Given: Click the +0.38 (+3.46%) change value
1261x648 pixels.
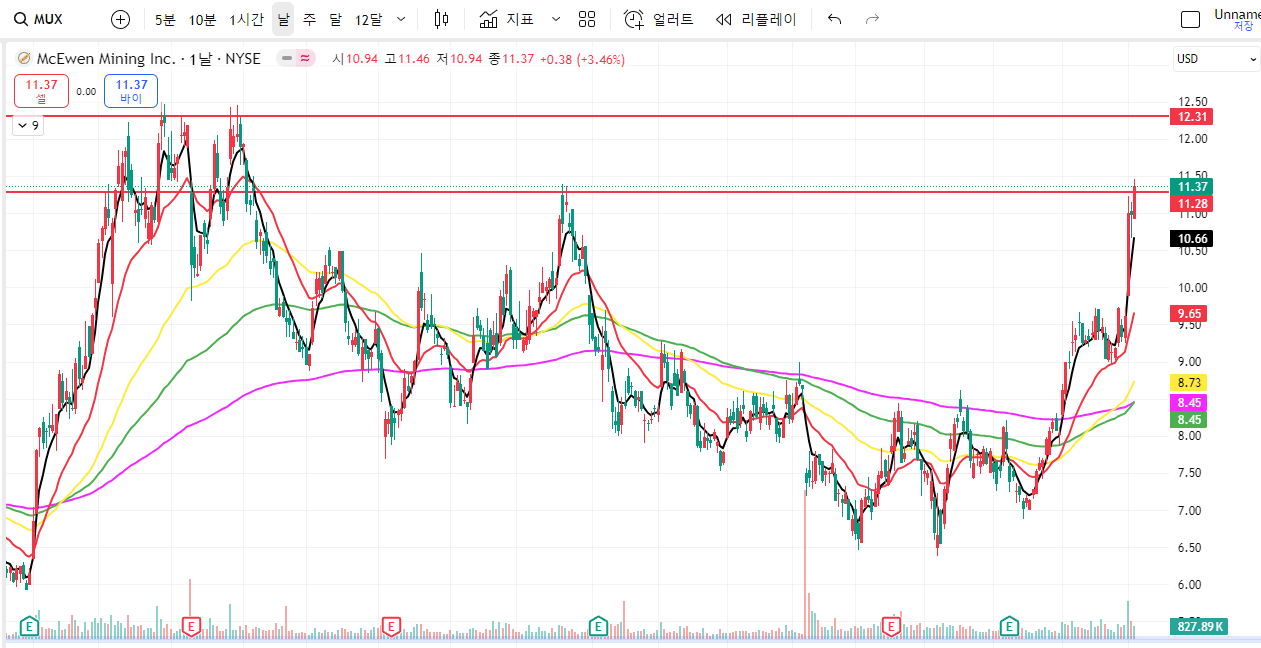Looking at the screenshot, I should 582,59.
